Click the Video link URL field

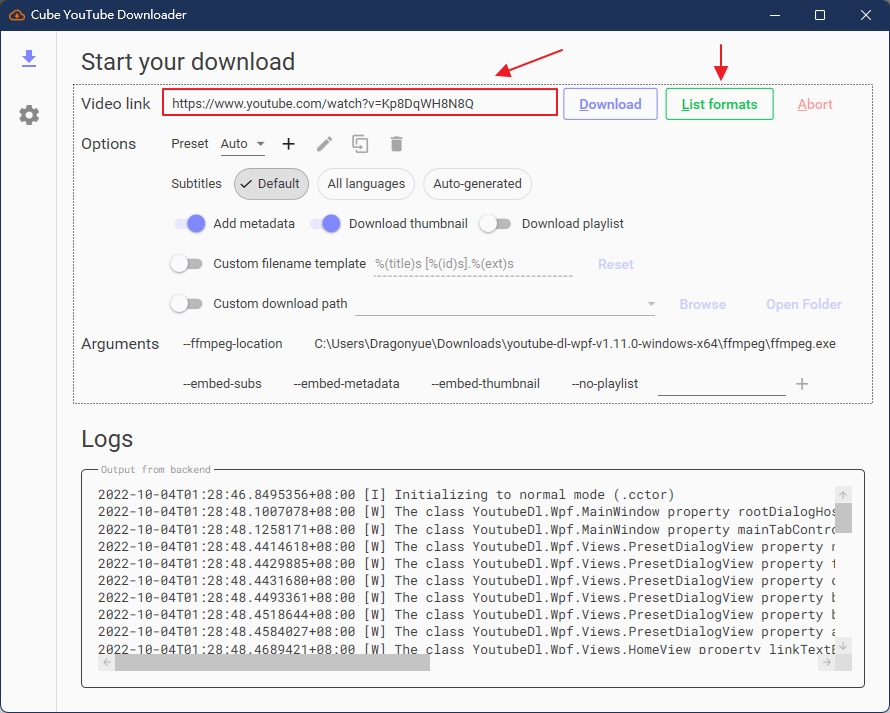360,103
